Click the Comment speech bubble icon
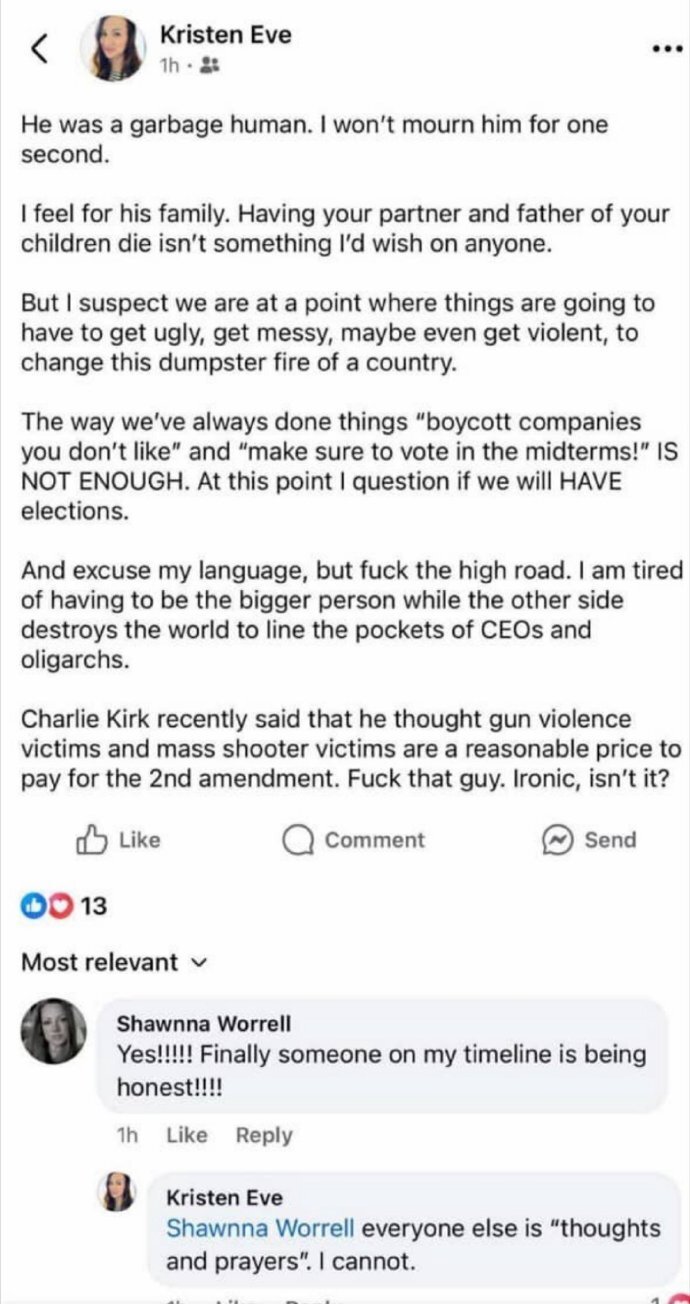Image resolution: width=690 pixels, height=1304 pixels. tap(297, 841)
